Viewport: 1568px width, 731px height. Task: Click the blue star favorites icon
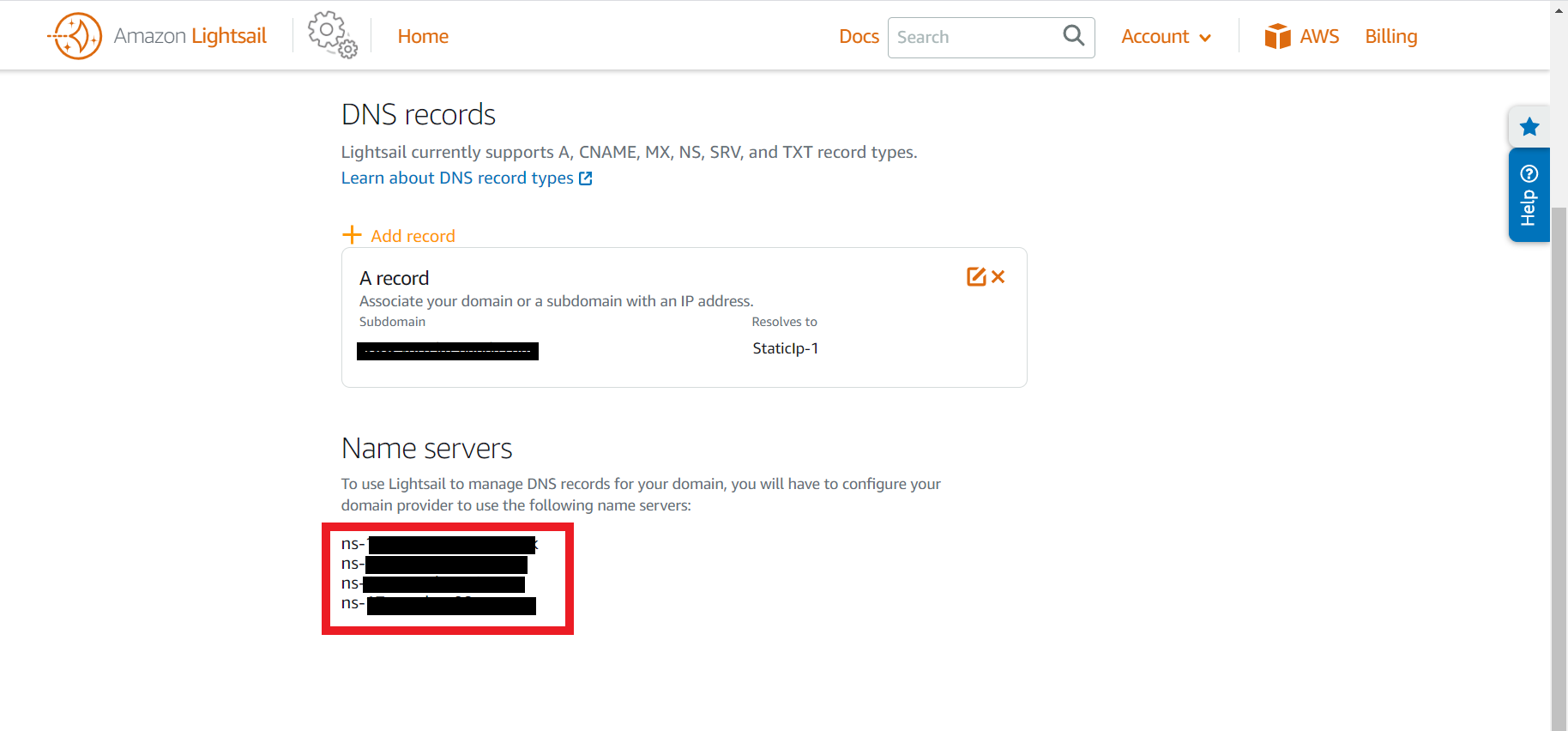[1529, 127]
